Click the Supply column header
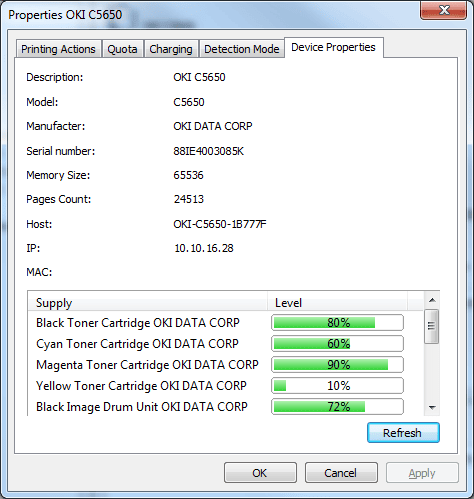 (148, 302)
